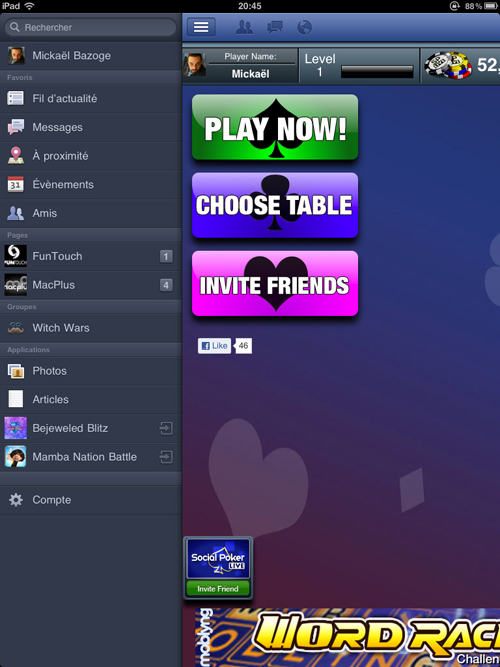Tap the PLAY NOW! button
Viewport: 500px width, 667px height.
(x=275, y=127)
